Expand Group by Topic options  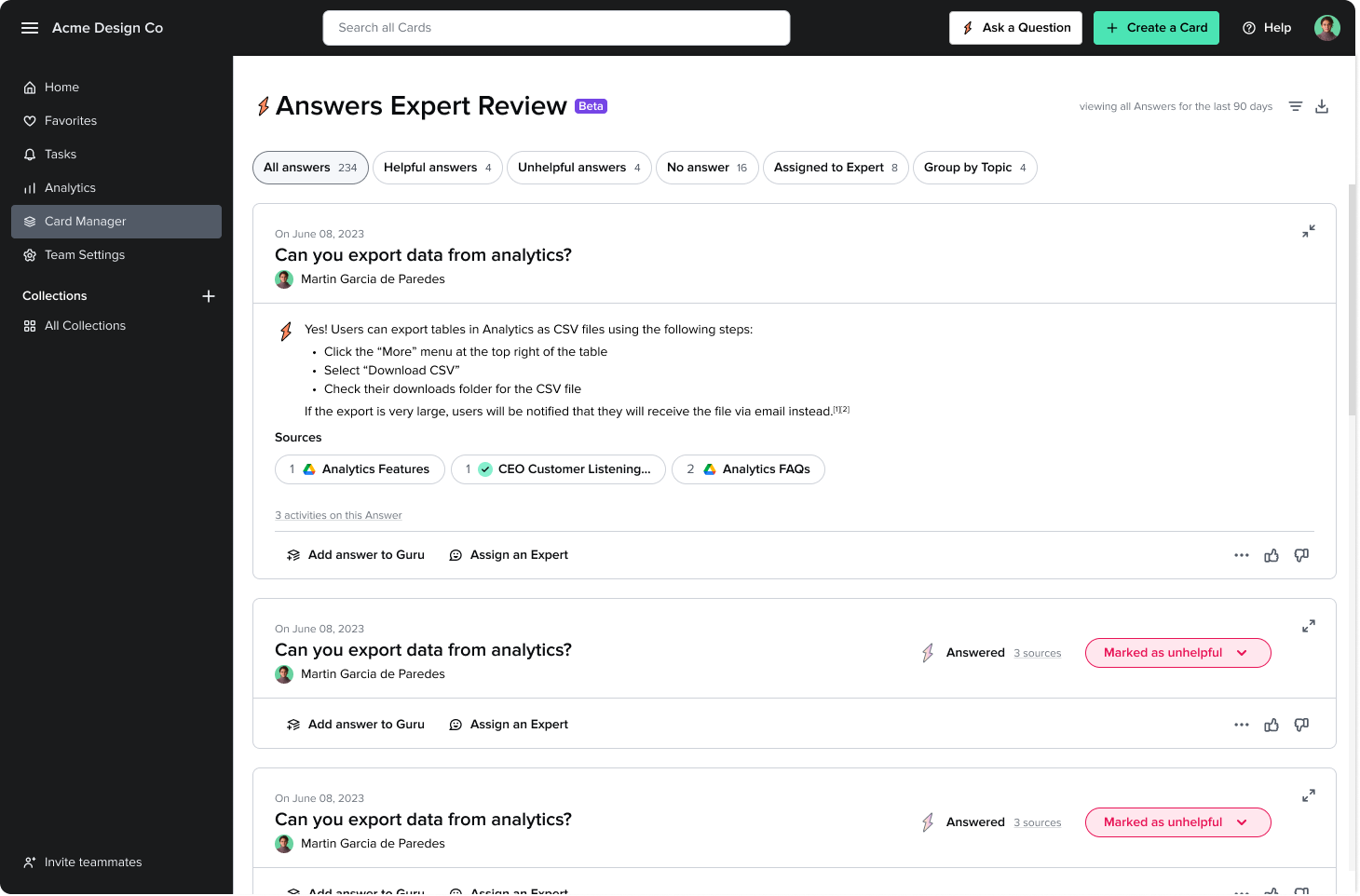pos(974,168)
